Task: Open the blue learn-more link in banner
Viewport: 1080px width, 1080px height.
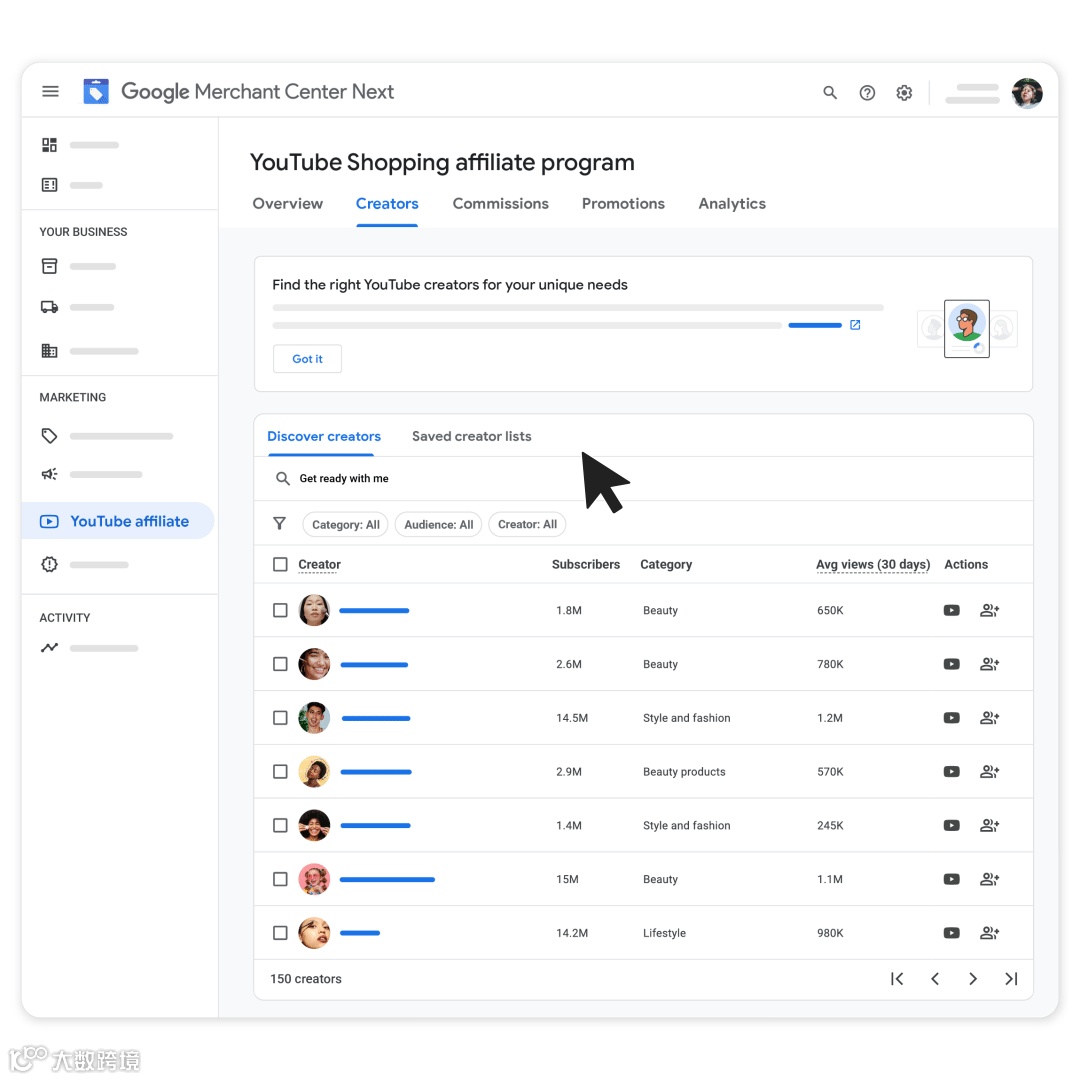Action: pos(815,325)
